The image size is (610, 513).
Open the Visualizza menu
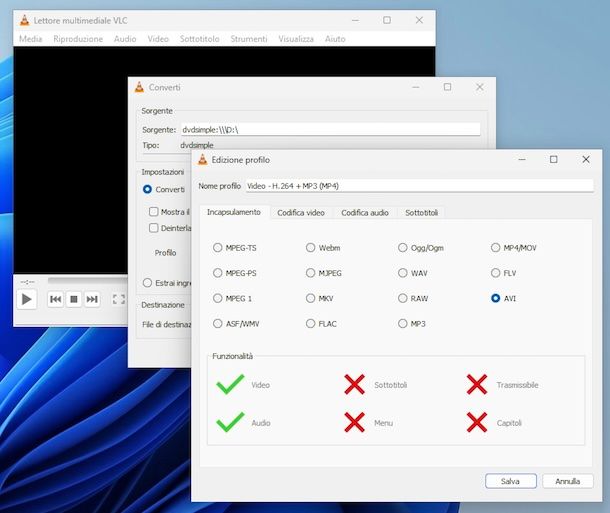coord(296,39)
